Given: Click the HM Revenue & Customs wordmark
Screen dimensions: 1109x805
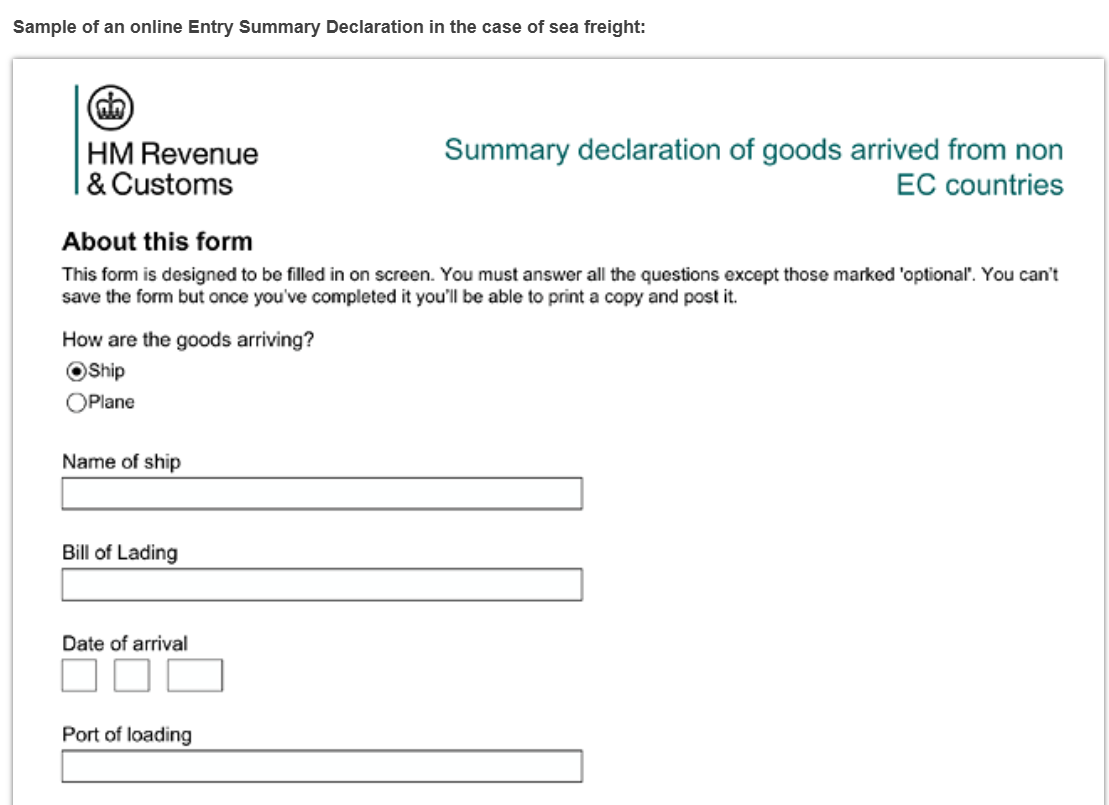Looking at the screenshot, I should [x=172, y=169].
